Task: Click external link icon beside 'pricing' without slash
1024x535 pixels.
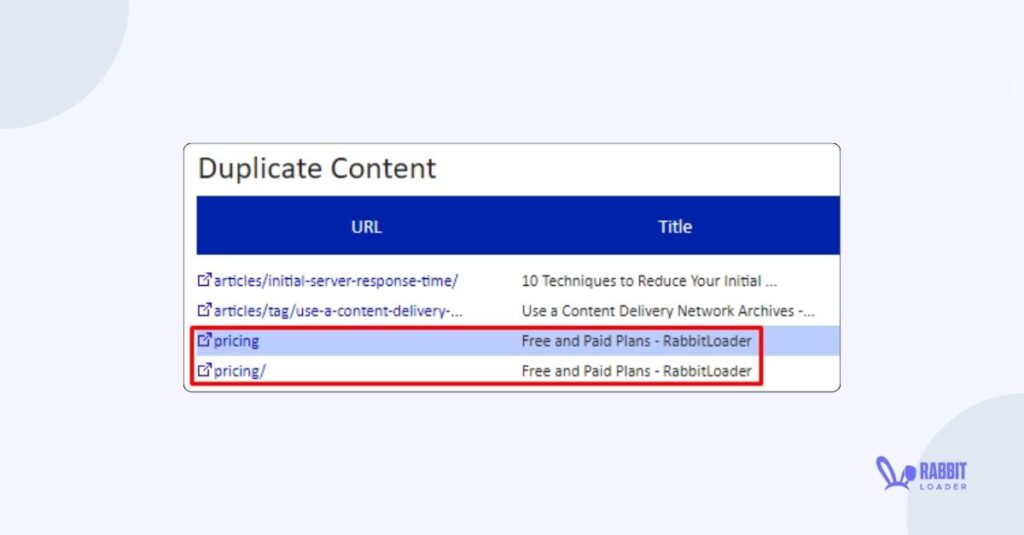Action: 204,340
